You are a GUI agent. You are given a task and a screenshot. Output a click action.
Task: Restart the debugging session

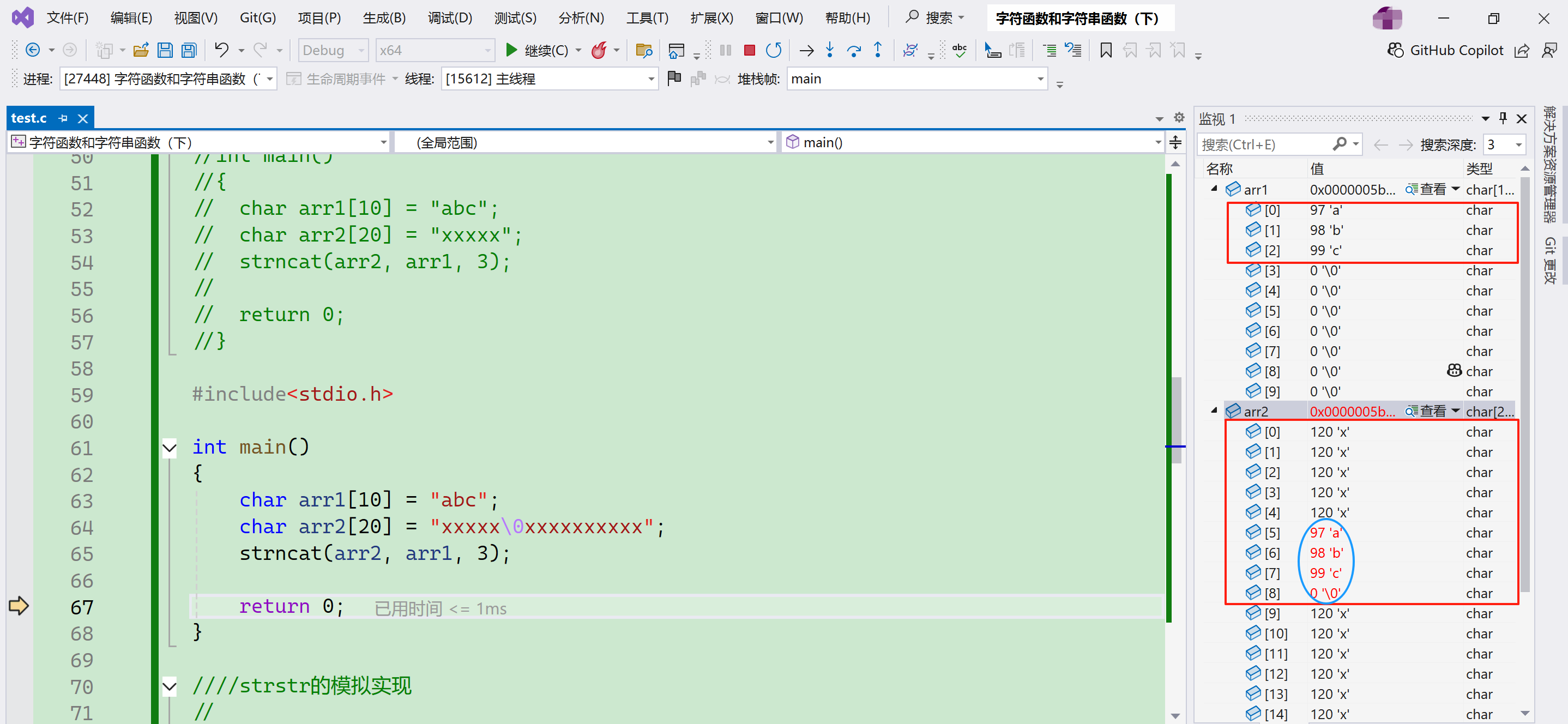tap(773, 50)
